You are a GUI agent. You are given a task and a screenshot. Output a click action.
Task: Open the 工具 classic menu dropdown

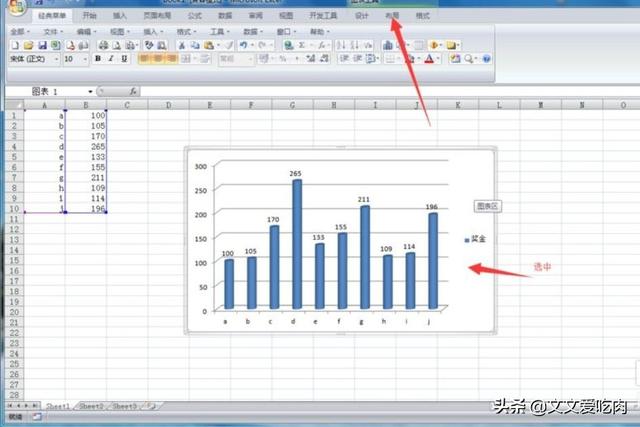(220, 31)
